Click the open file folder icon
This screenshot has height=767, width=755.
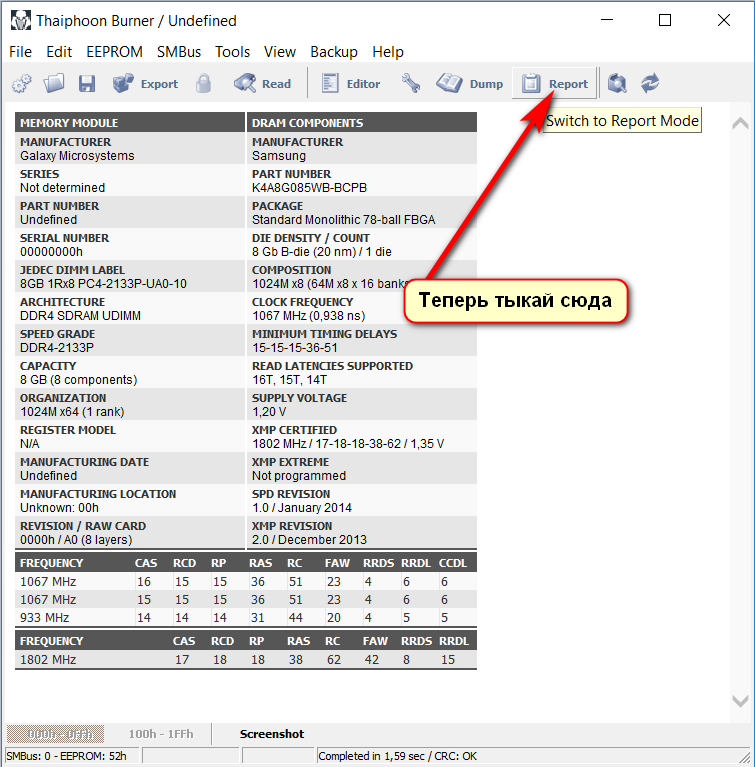54,84
